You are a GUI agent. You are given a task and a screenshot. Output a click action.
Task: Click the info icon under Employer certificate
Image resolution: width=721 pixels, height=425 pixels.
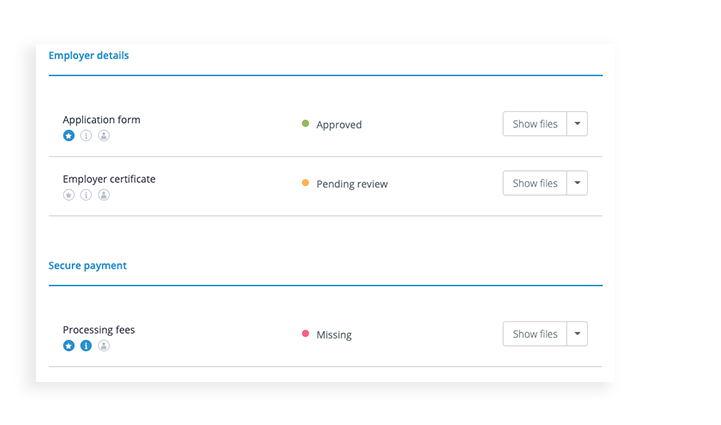(86, 195)
